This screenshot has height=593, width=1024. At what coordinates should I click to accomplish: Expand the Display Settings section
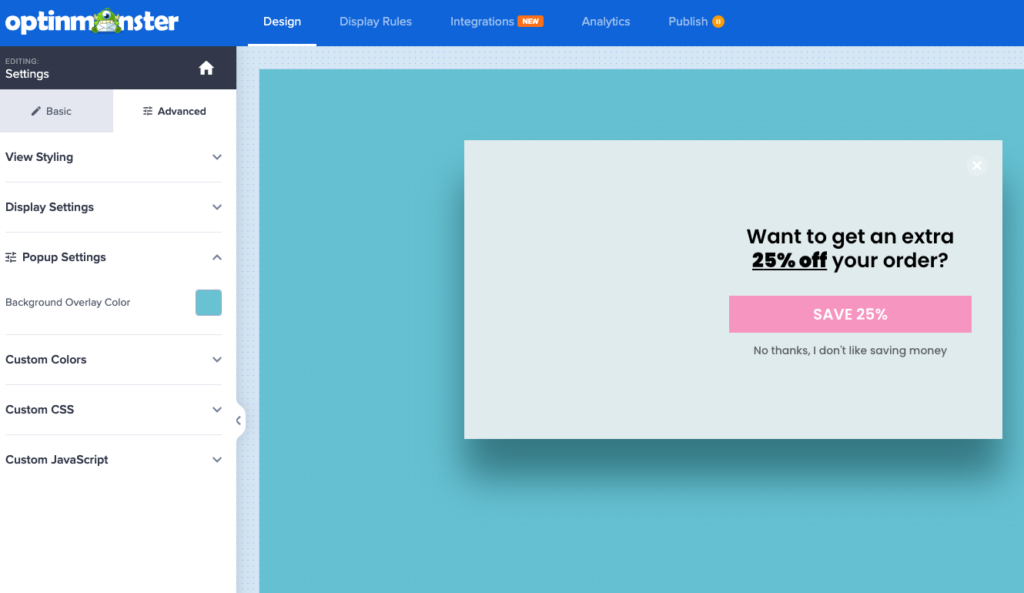(x=217, y=207)
